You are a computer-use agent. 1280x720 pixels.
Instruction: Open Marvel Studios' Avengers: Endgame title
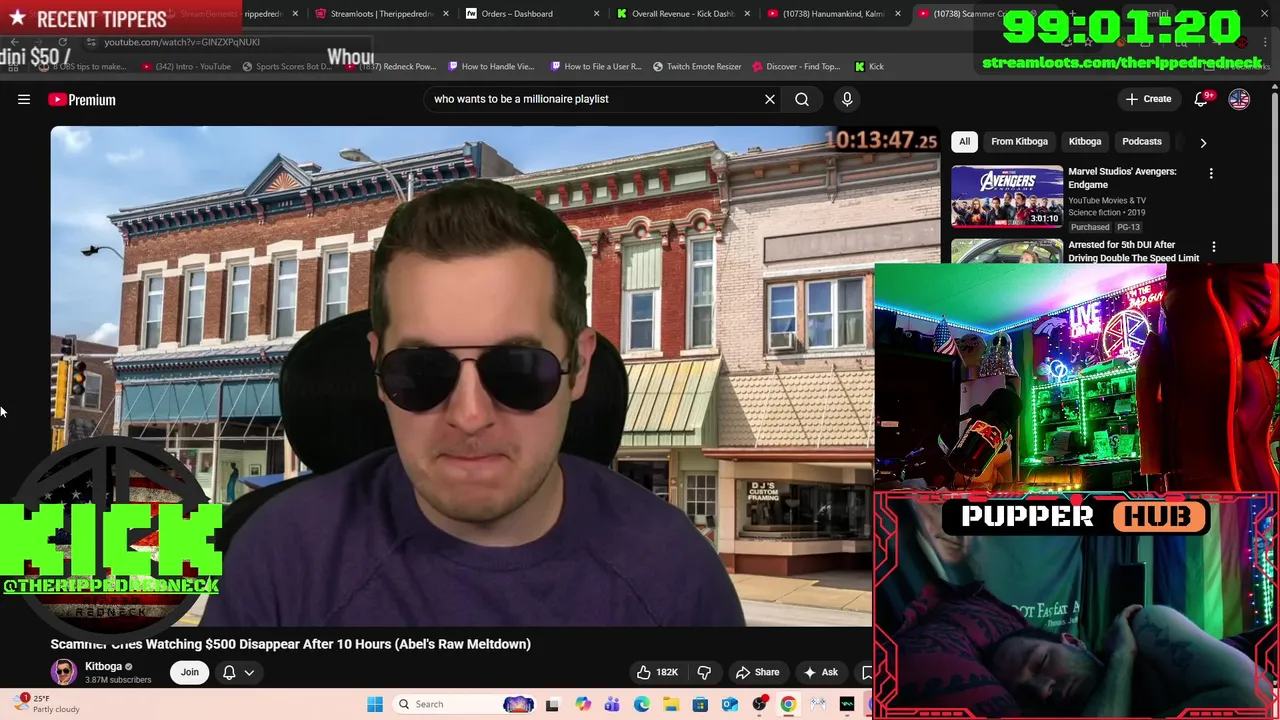1122,178
